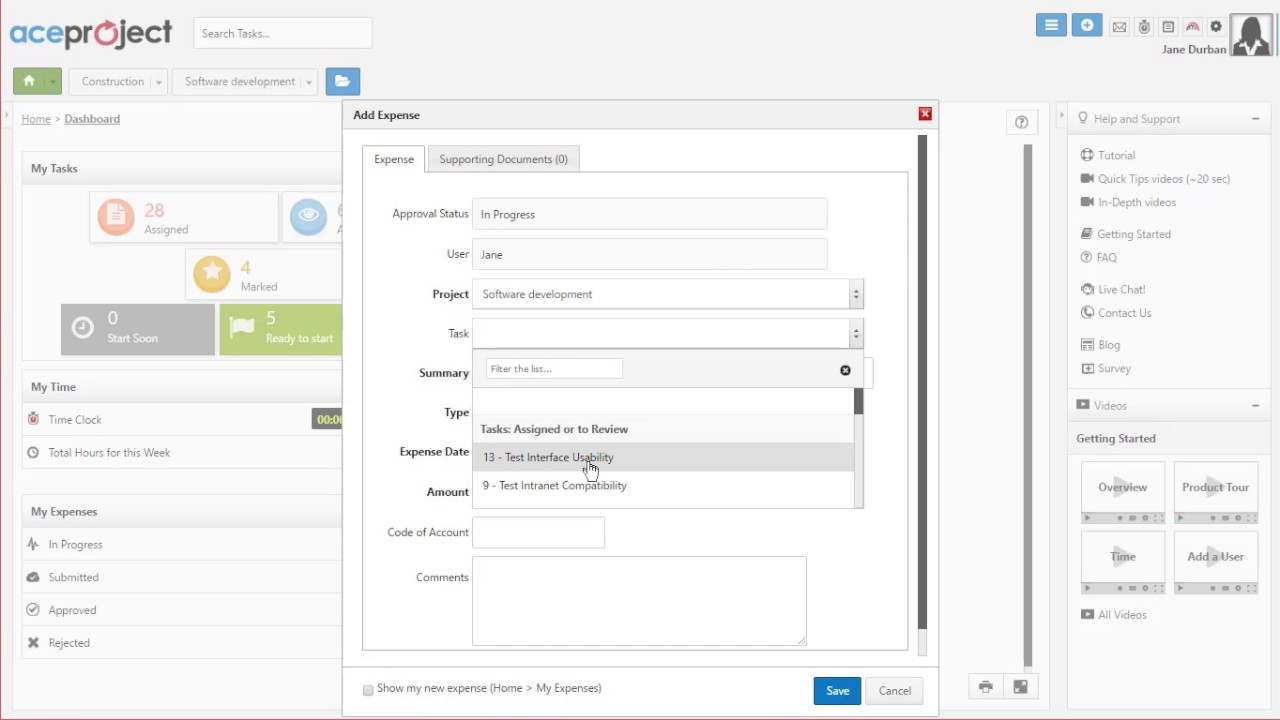Clear the task list filter with X icon

tap(845, 370)
